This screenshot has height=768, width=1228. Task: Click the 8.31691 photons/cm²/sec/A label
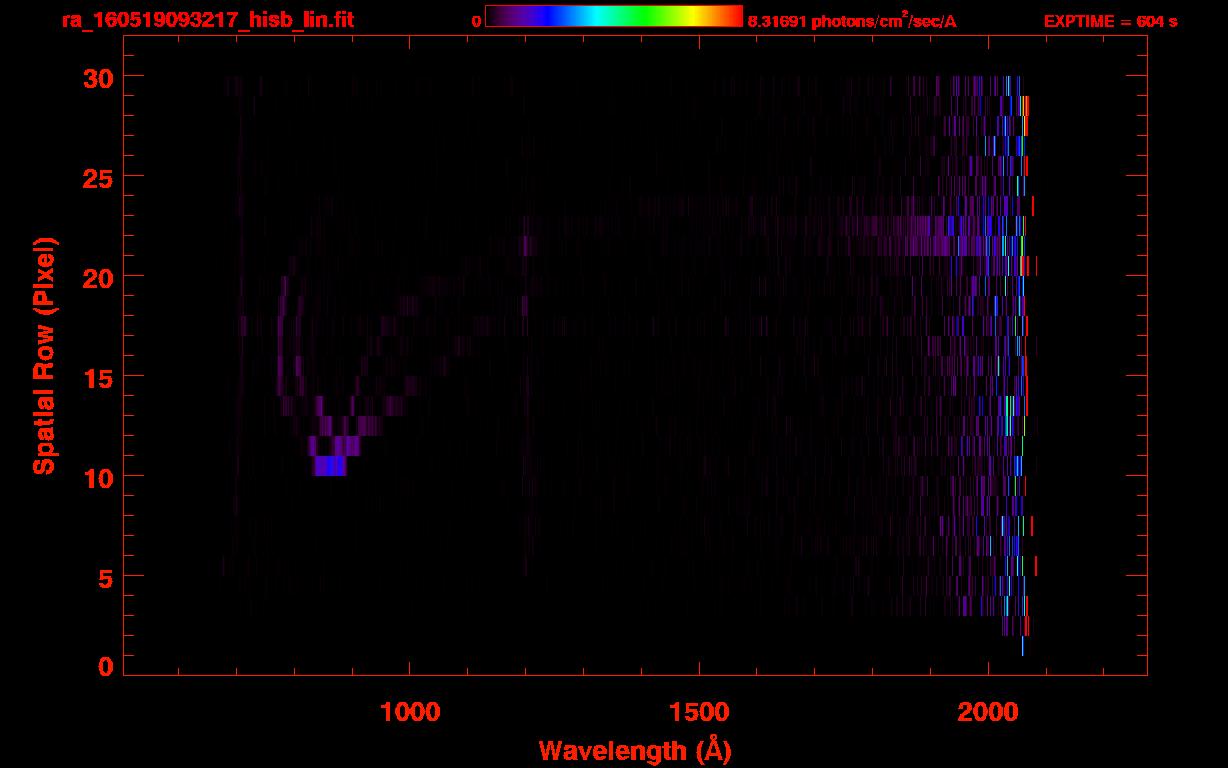(852, 20)
